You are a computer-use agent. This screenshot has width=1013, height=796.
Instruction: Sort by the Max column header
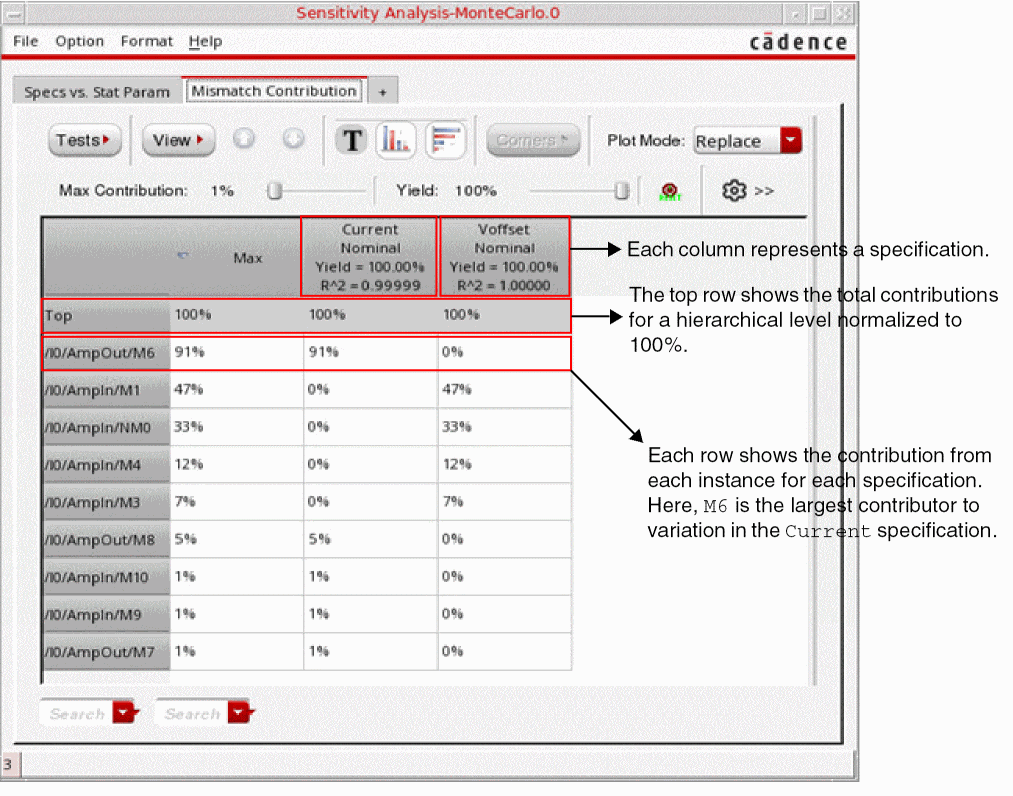coord(235,258)
